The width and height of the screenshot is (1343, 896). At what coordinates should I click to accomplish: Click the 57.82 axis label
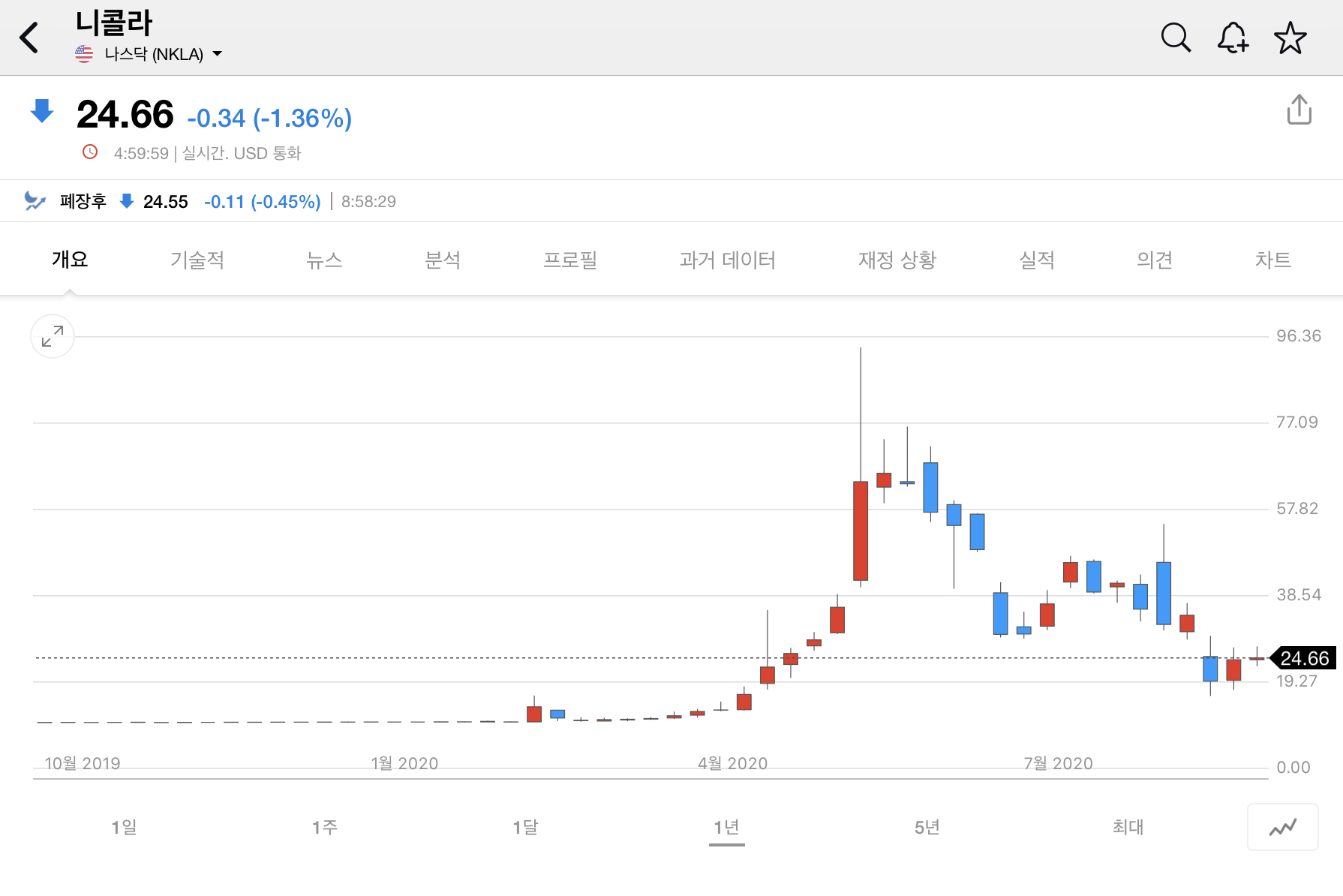point(1297,509)
